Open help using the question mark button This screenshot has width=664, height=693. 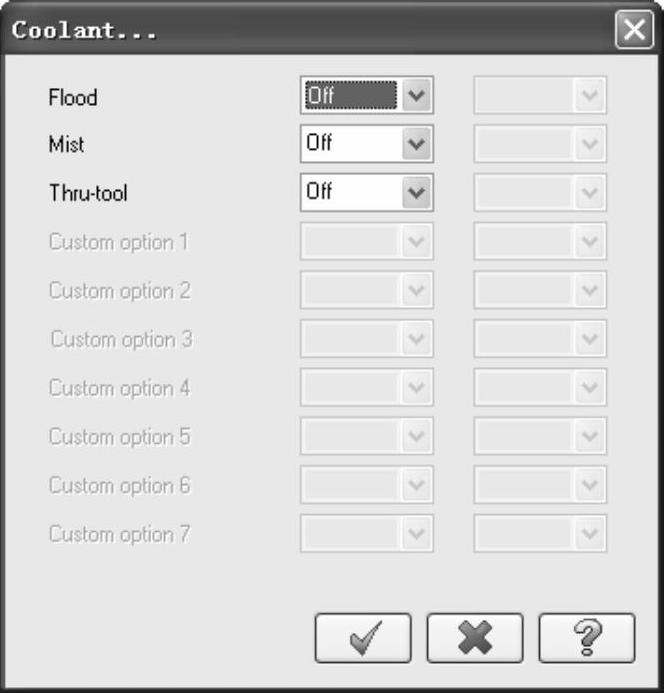[587, 638]
